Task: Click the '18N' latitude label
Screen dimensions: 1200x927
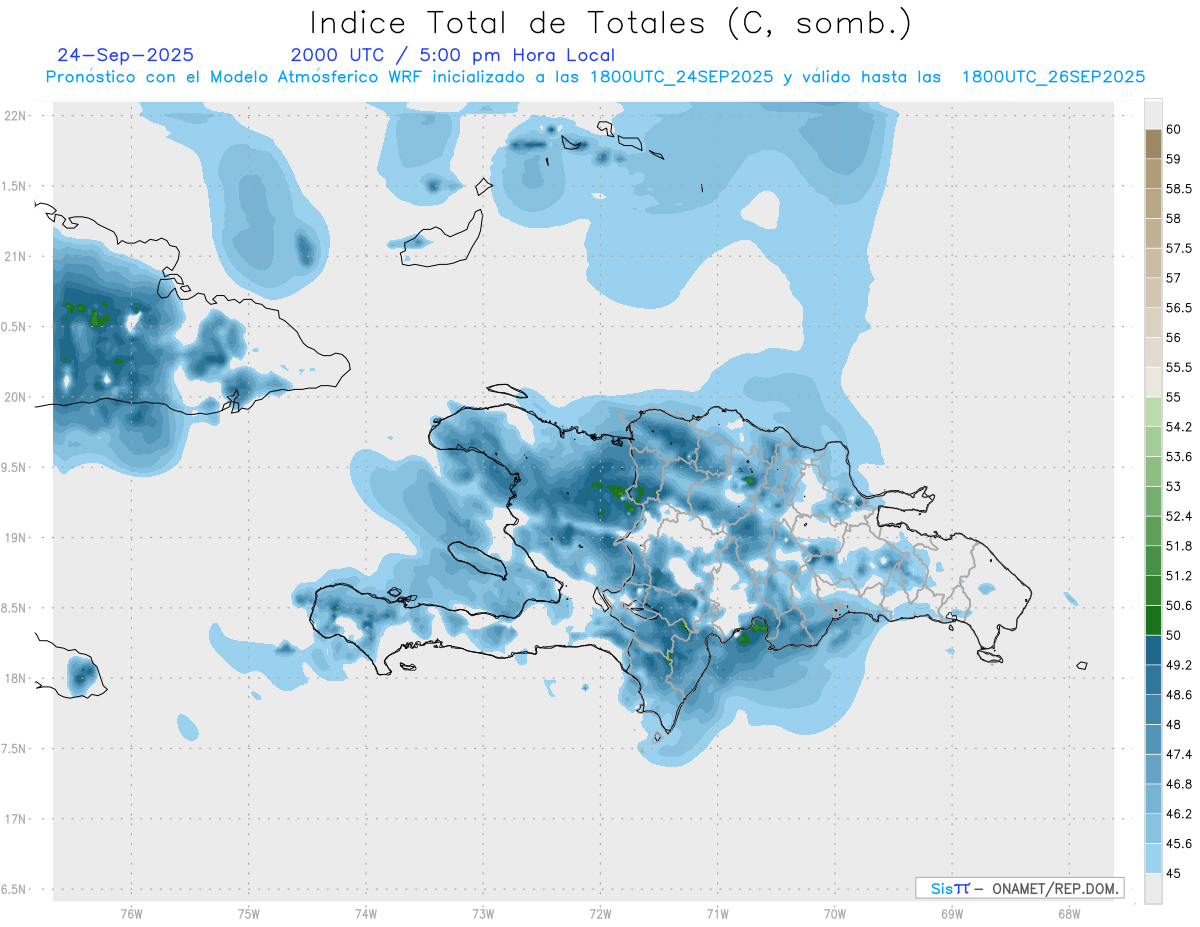Action: 16,678
